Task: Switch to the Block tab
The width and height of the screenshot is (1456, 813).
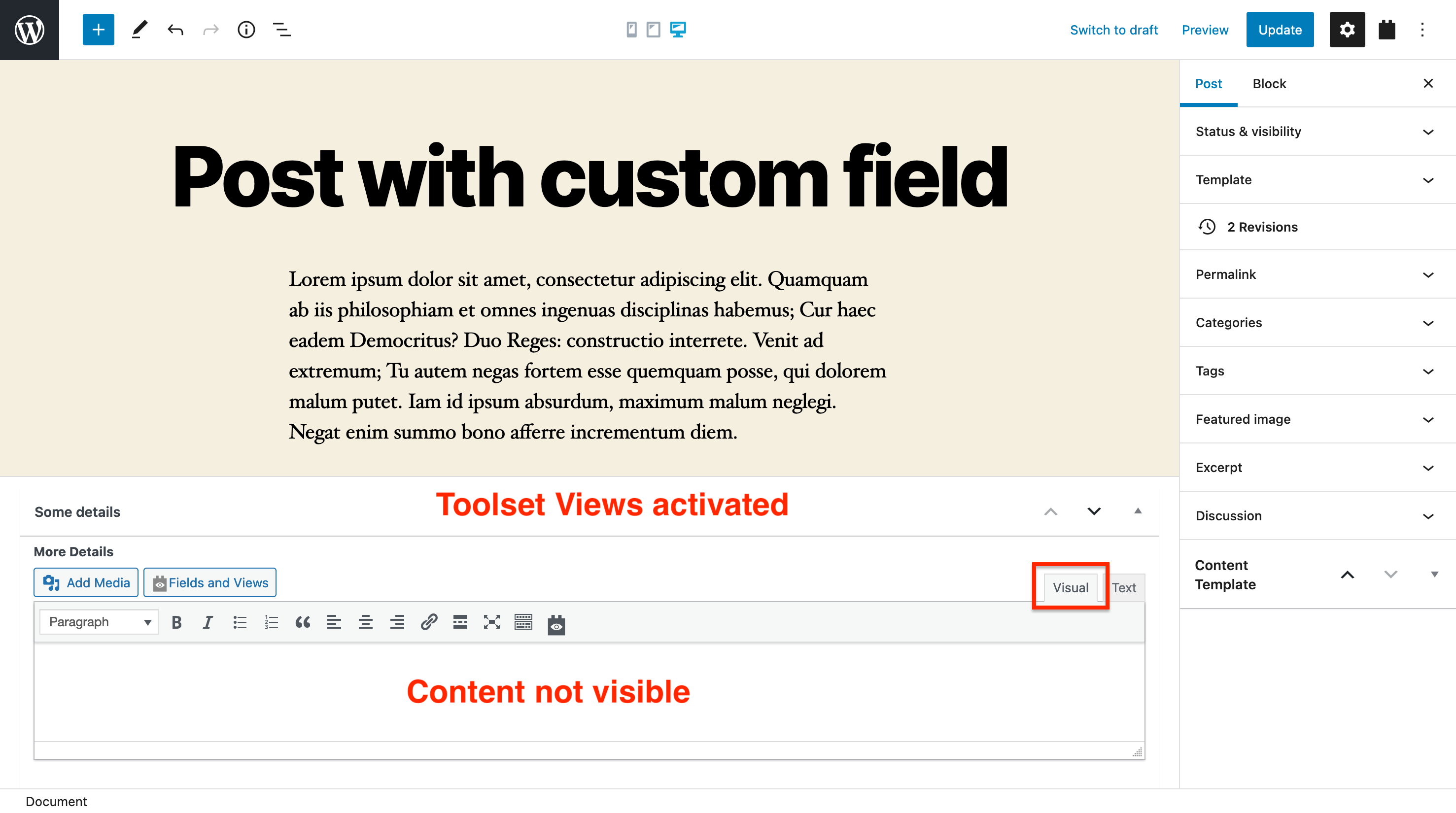Action: pos(1269,84)
